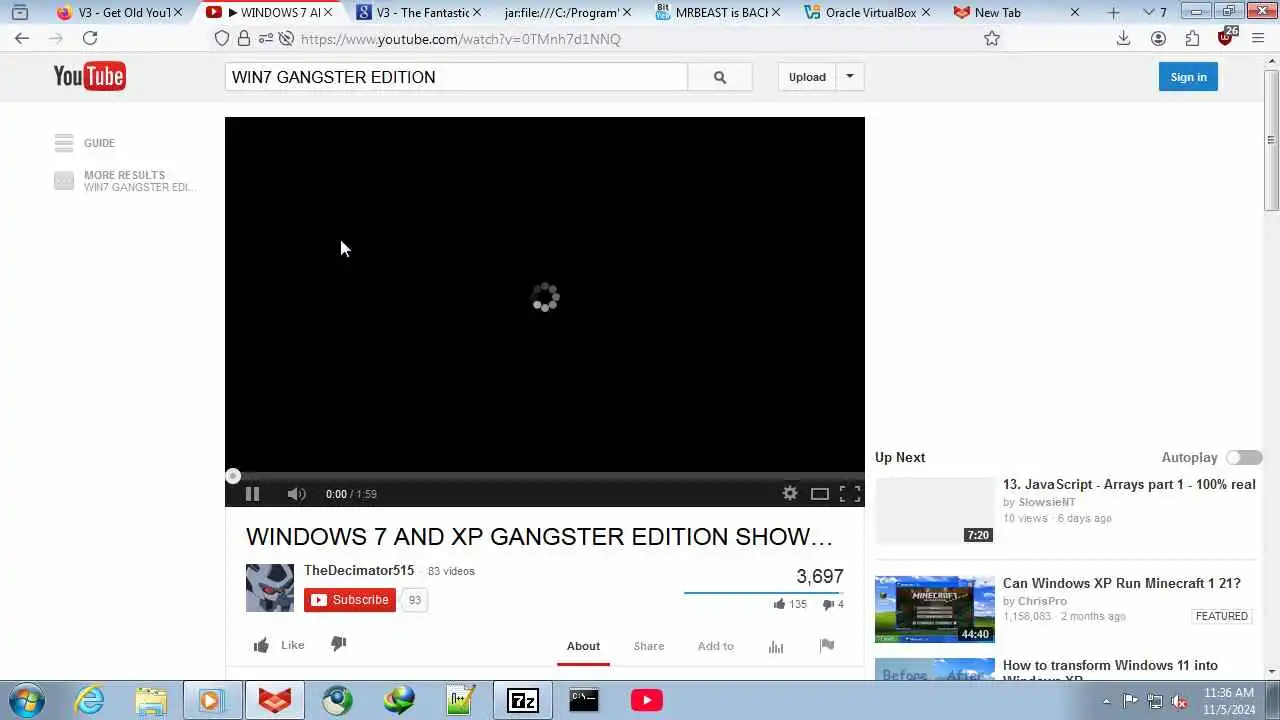Open the list all tabs dropdown

coord(1149,13)
